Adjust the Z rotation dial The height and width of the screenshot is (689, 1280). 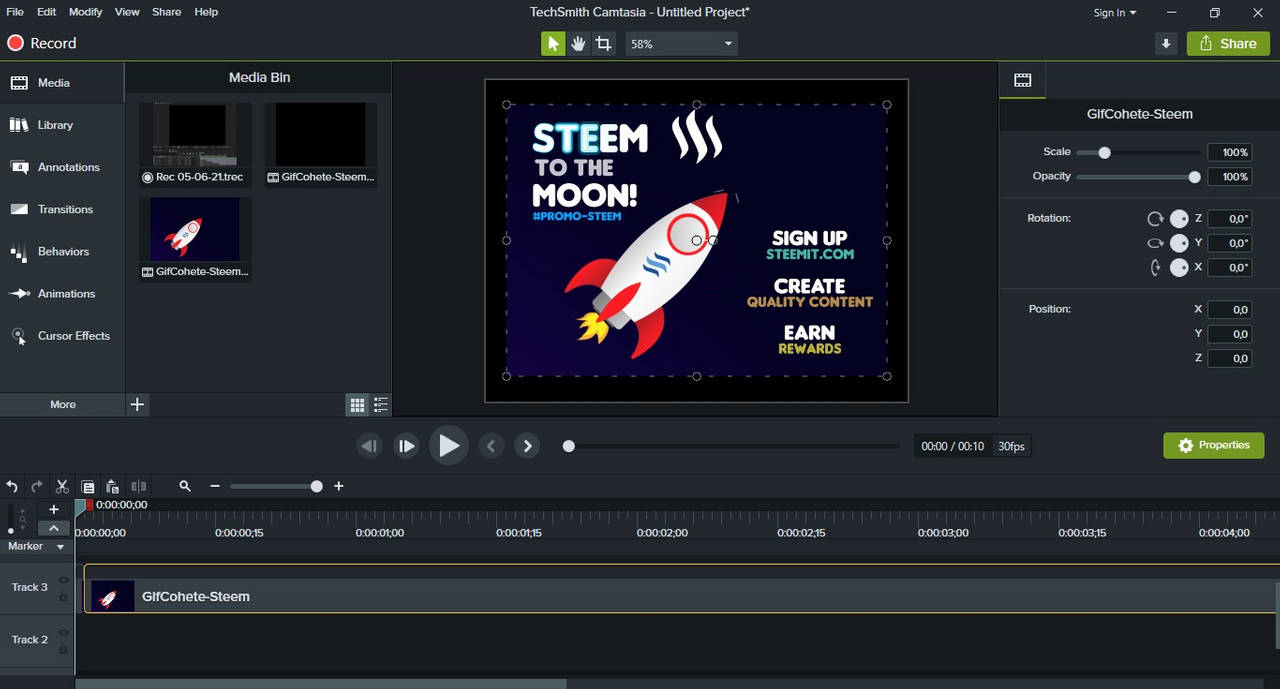[x=1179, y=219]
